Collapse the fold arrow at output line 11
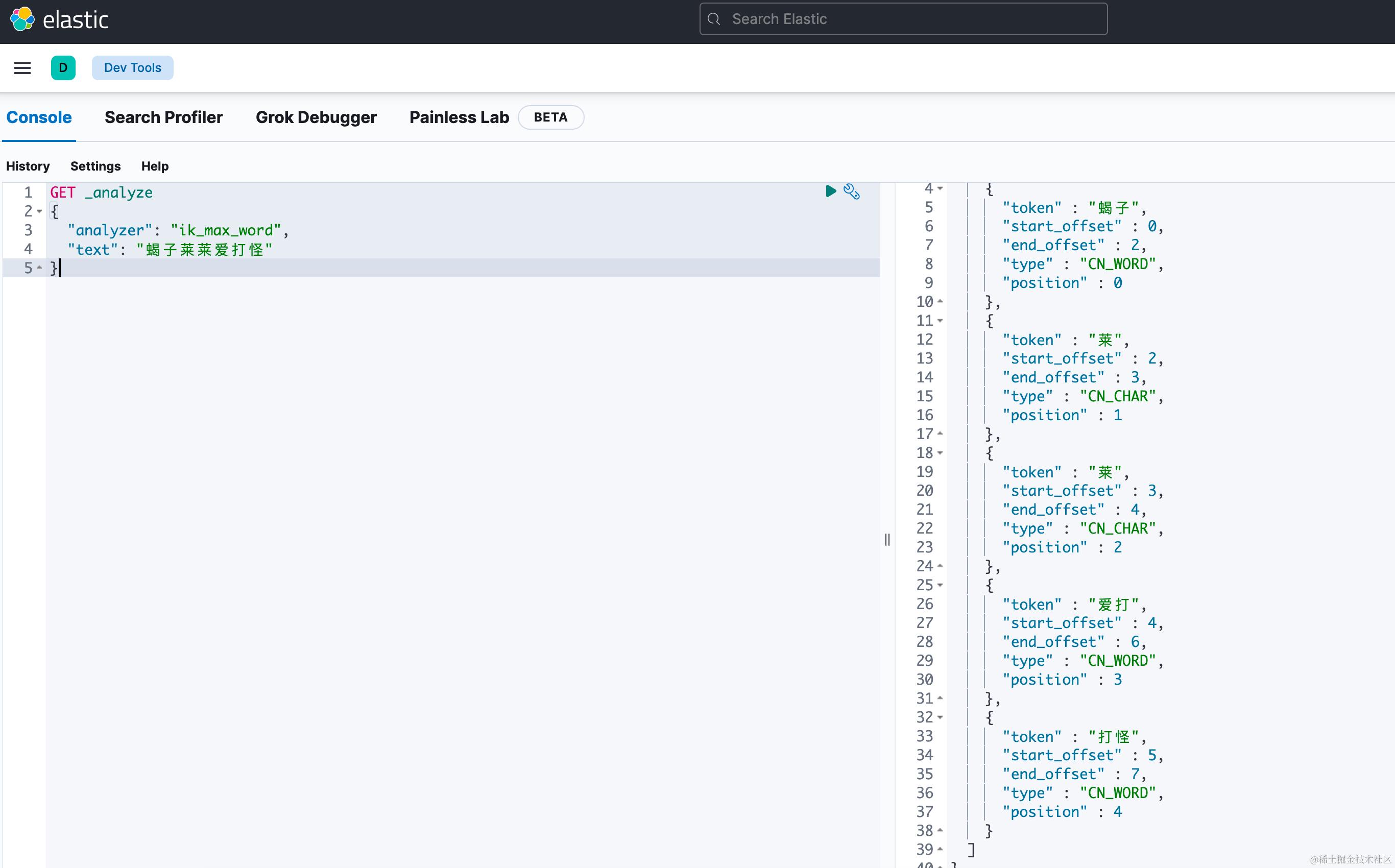 [x=940, y=320]
